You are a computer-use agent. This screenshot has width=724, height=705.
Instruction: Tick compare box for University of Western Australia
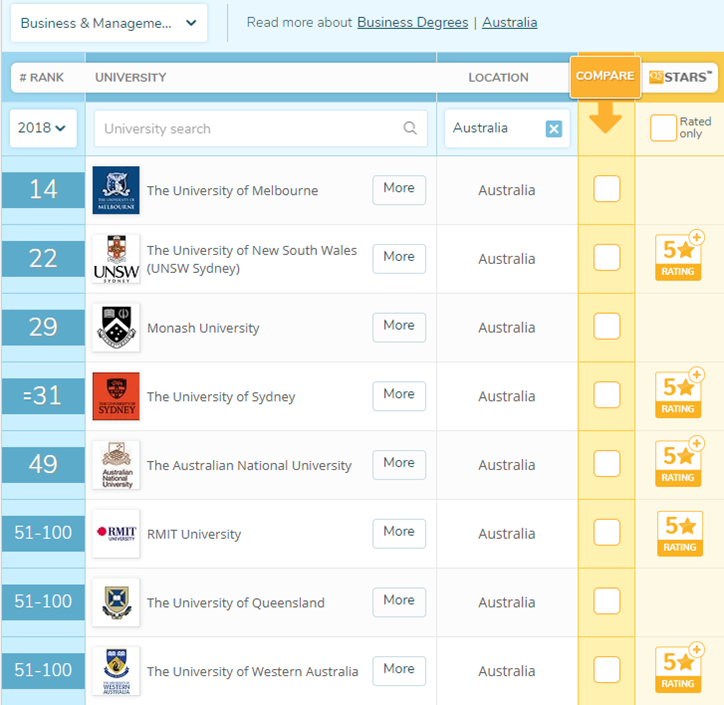coord(606,670)
